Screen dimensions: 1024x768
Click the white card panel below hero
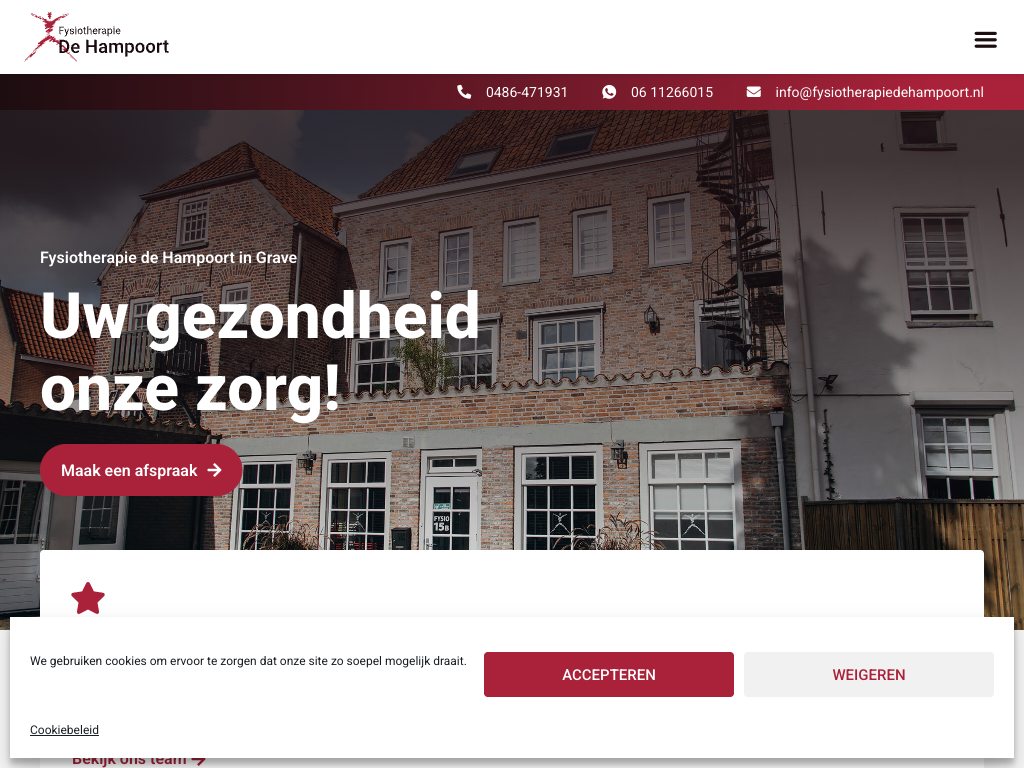coord(512,583)
